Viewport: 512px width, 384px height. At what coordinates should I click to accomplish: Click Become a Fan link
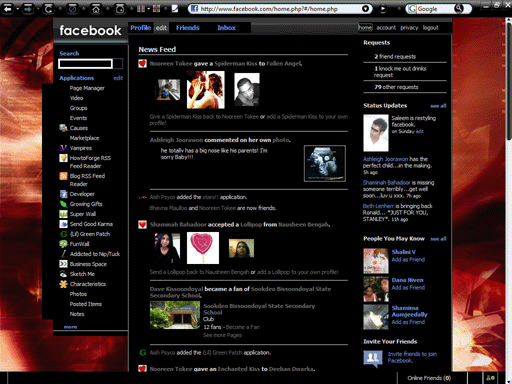[x=243, y=327]
